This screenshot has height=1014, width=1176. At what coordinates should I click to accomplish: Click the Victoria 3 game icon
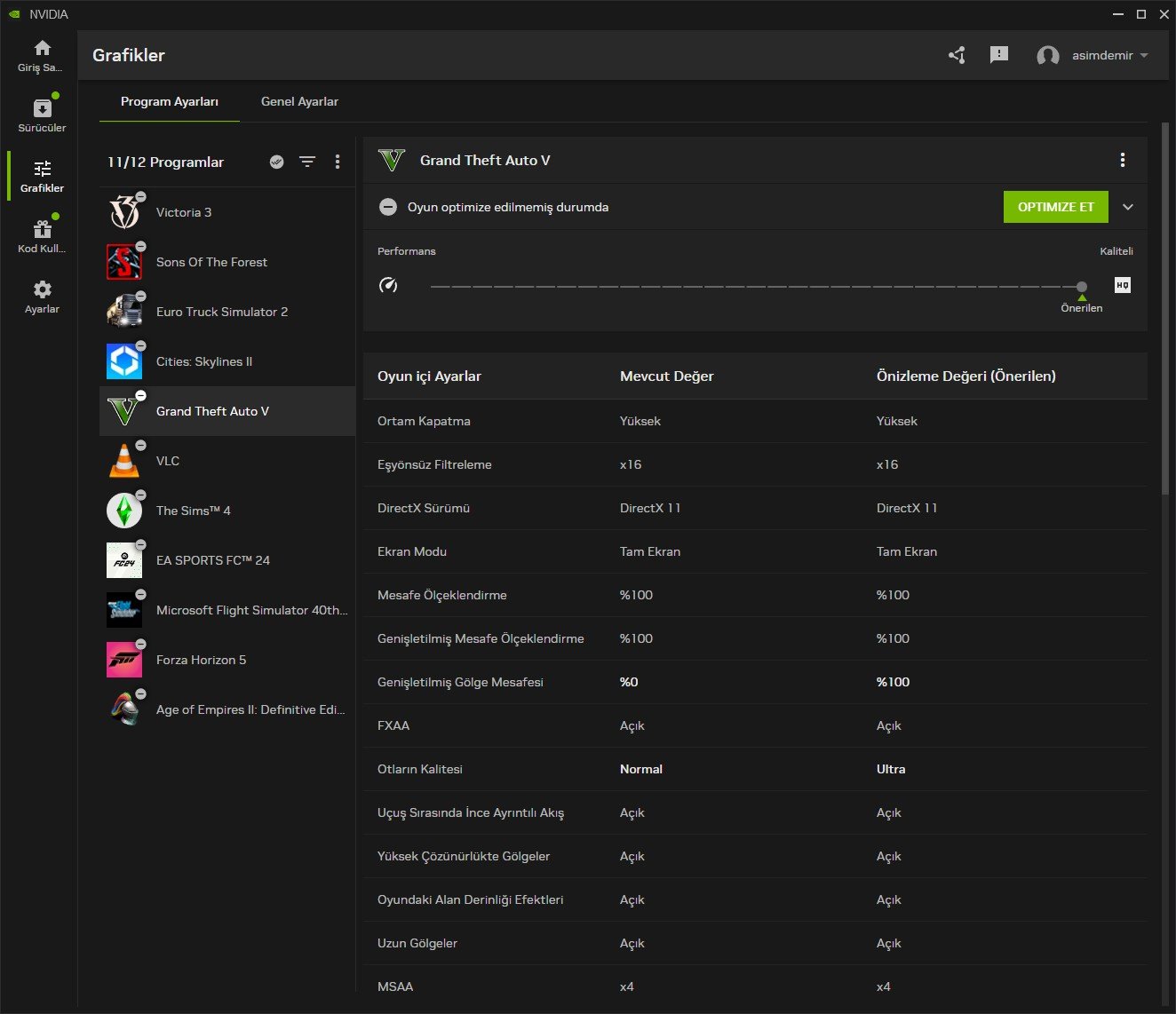click(x=123, y=212)
